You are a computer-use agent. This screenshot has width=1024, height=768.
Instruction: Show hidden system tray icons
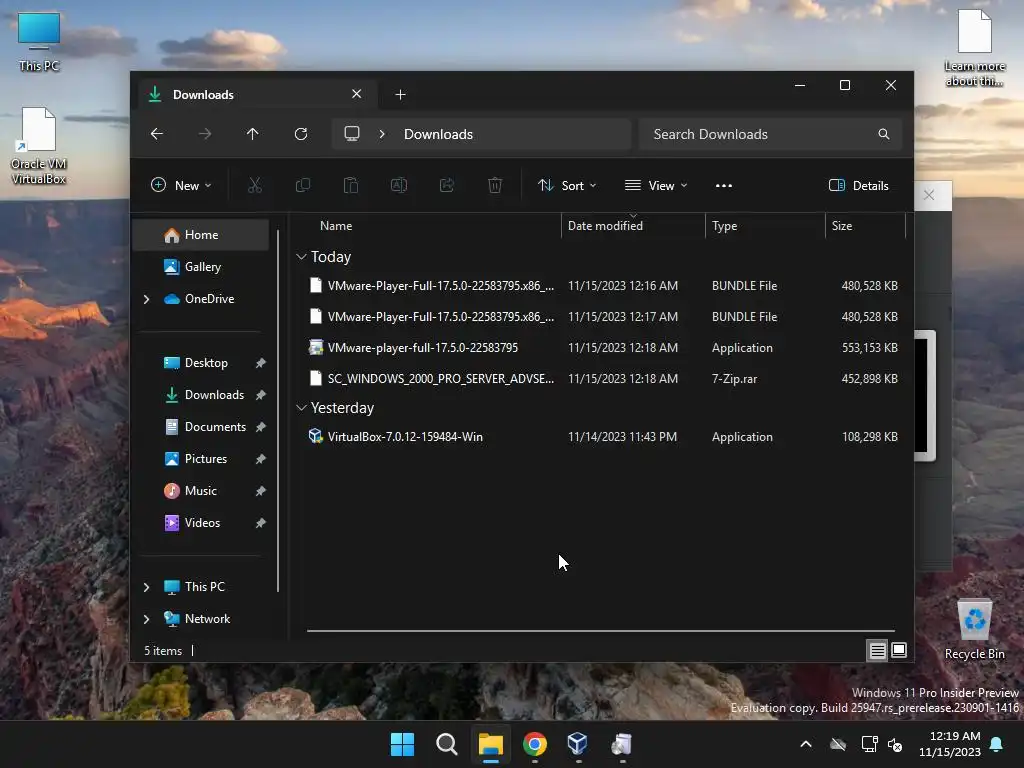(806, 744)
